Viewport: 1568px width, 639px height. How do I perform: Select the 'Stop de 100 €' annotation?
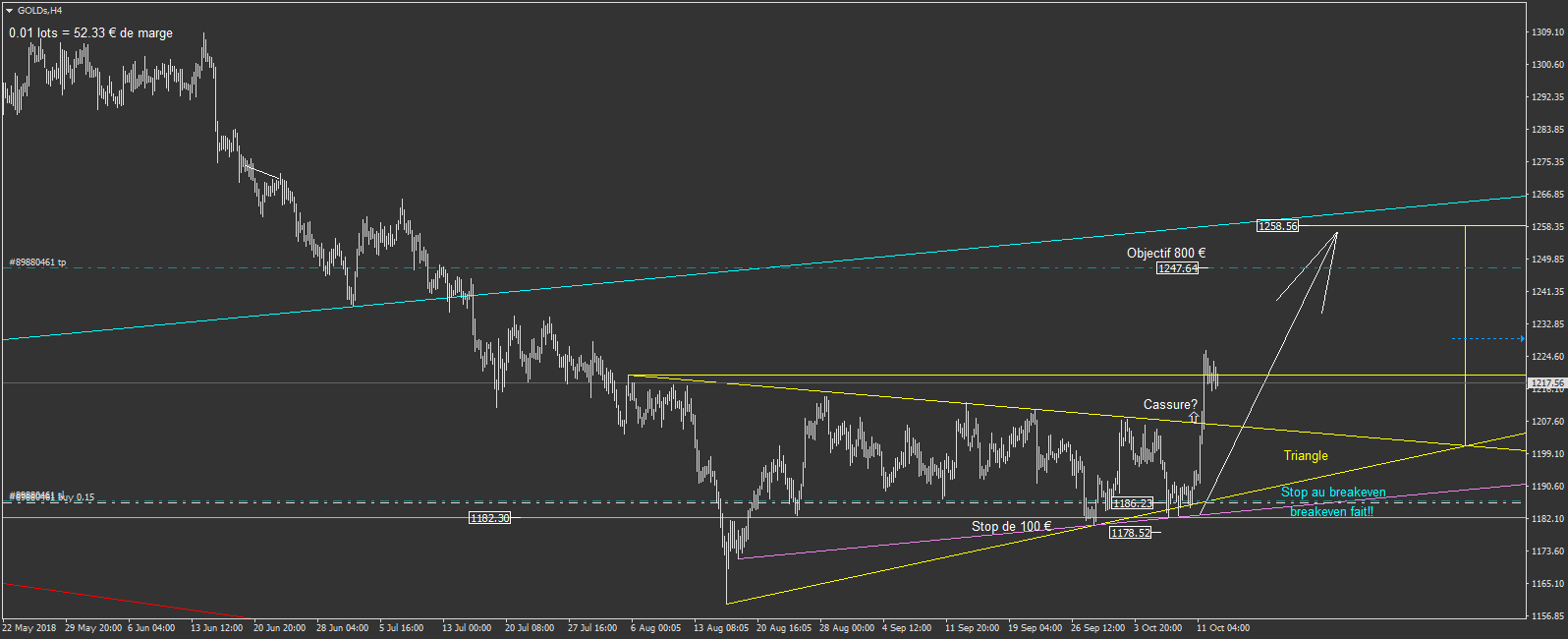[x=1011, y=526]
